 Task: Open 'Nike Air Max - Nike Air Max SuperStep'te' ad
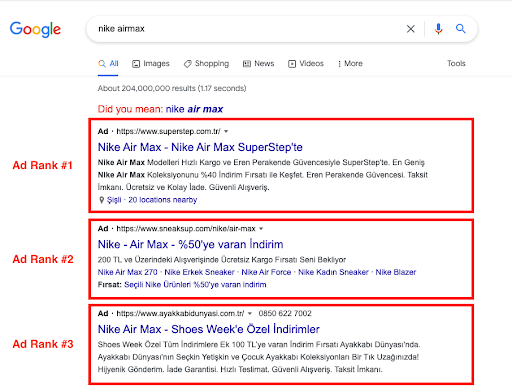tap(200, 147)
